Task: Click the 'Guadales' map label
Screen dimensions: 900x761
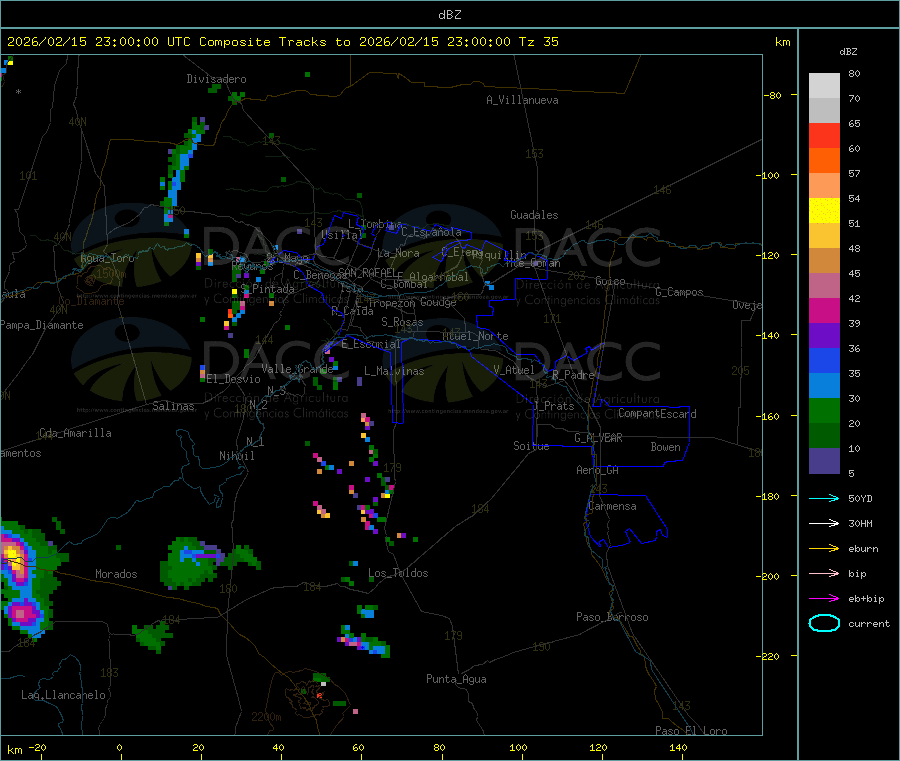Action: click(534, 215)
